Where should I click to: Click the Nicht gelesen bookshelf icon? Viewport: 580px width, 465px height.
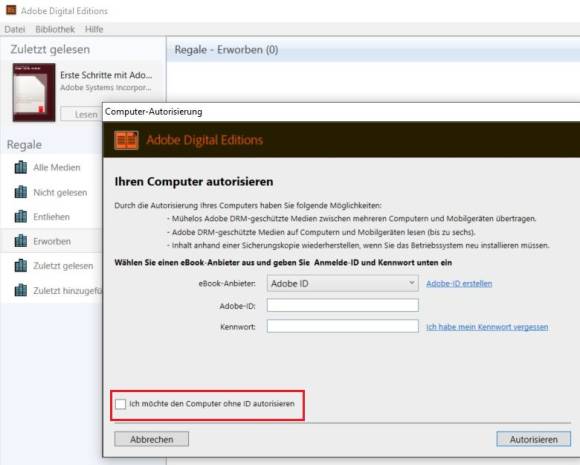[x=21, y=192]
